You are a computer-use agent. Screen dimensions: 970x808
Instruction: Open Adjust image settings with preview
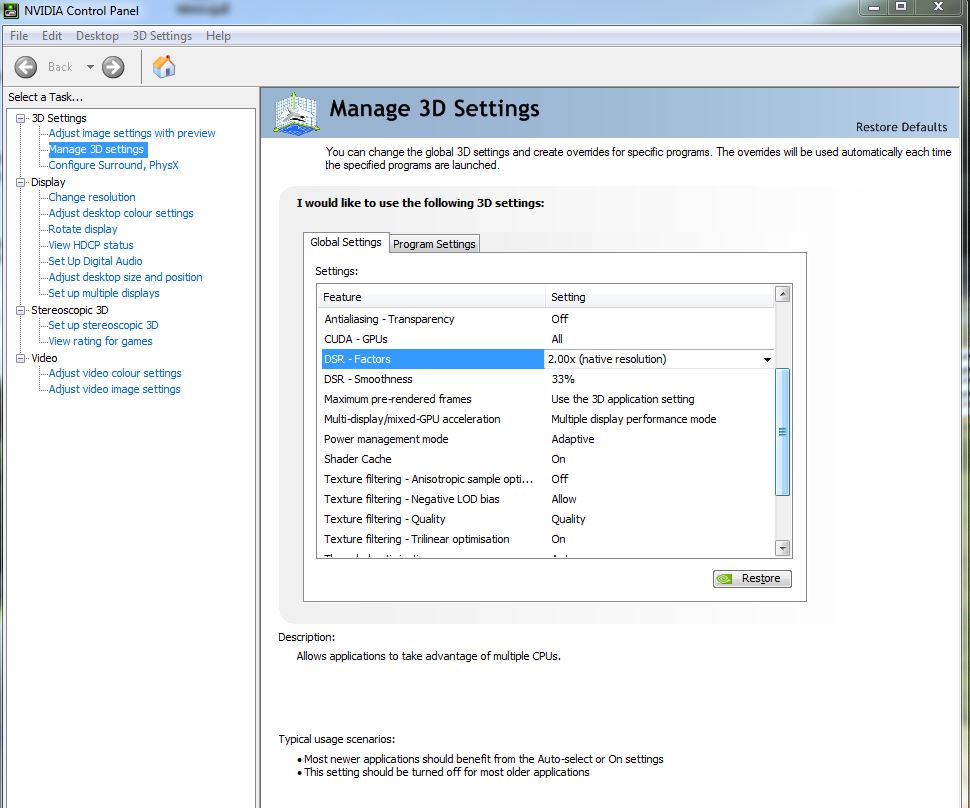[132, 133]
